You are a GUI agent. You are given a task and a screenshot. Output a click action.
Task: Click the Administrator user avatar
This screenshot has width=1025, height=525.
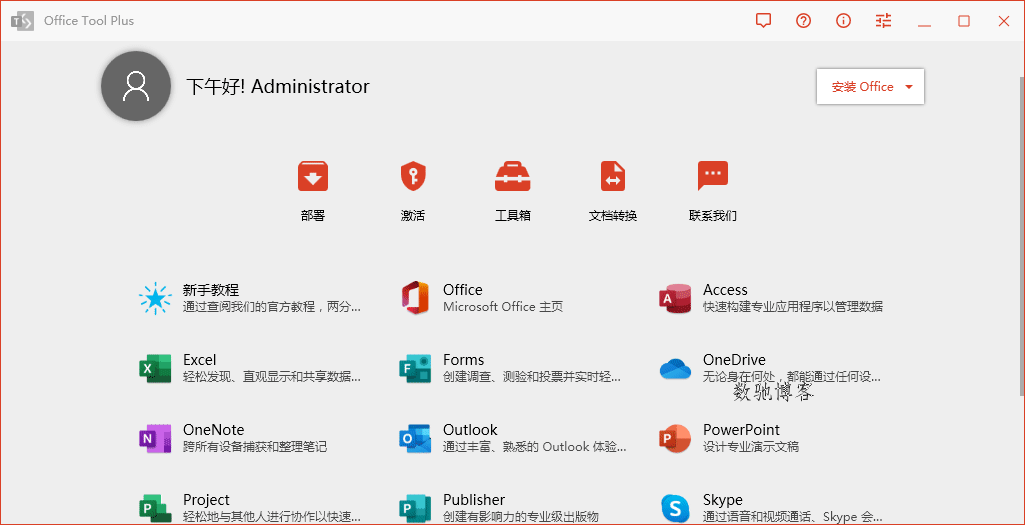point(136,86)
